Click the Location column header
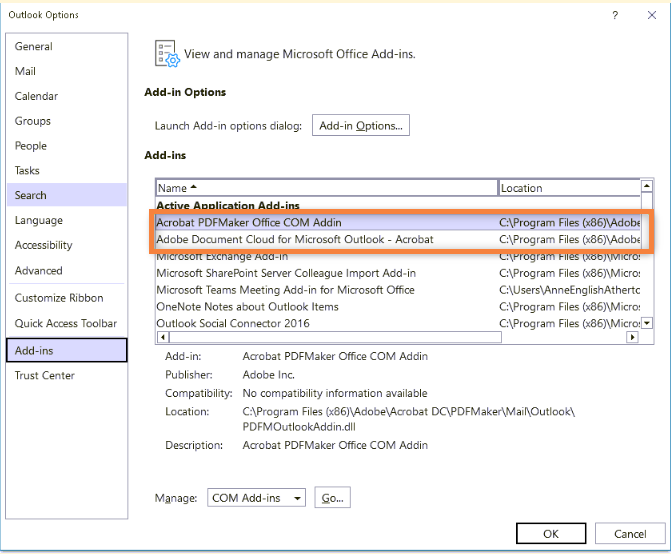This screenshot has height=554, width=671. (569, 188)
